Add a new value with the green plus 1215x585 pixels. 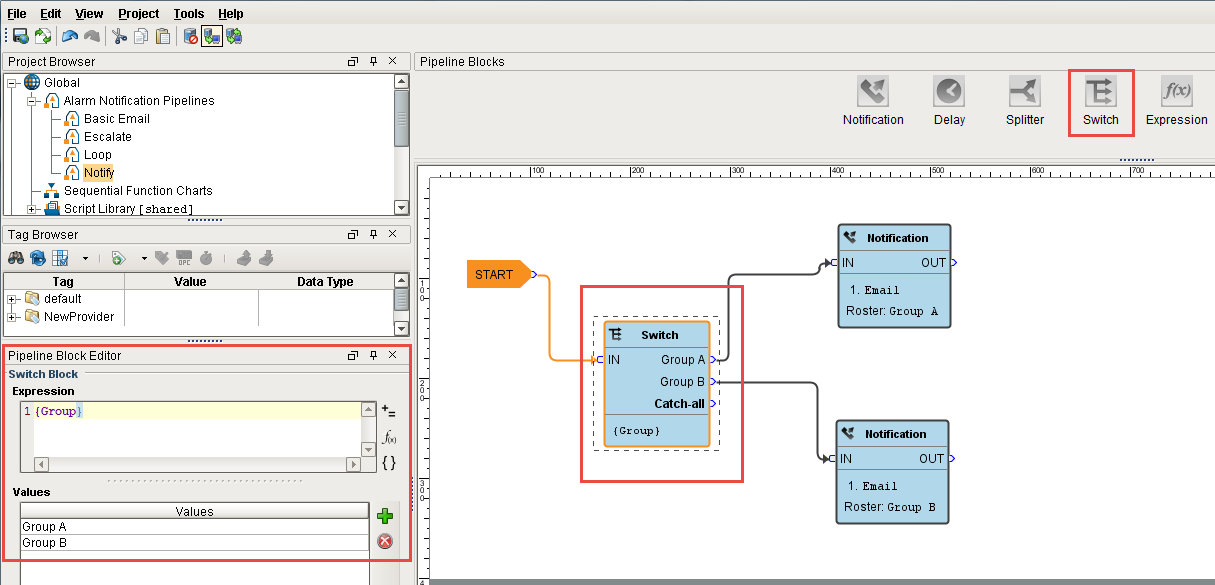point(385,516)
